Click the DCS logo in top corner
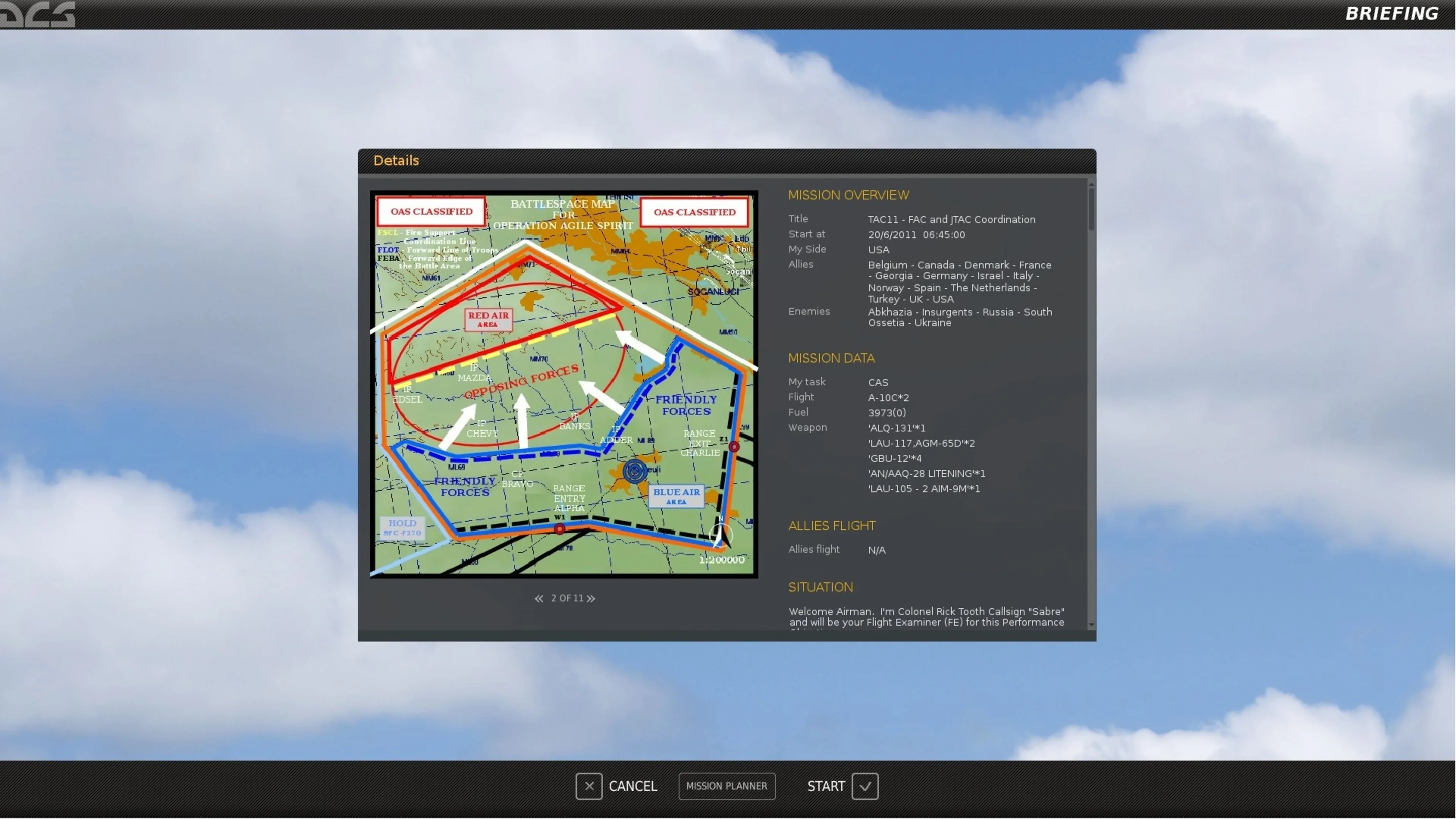This screenshot has width=1456, height=819. pyautogui.click(x=37, y=14)
